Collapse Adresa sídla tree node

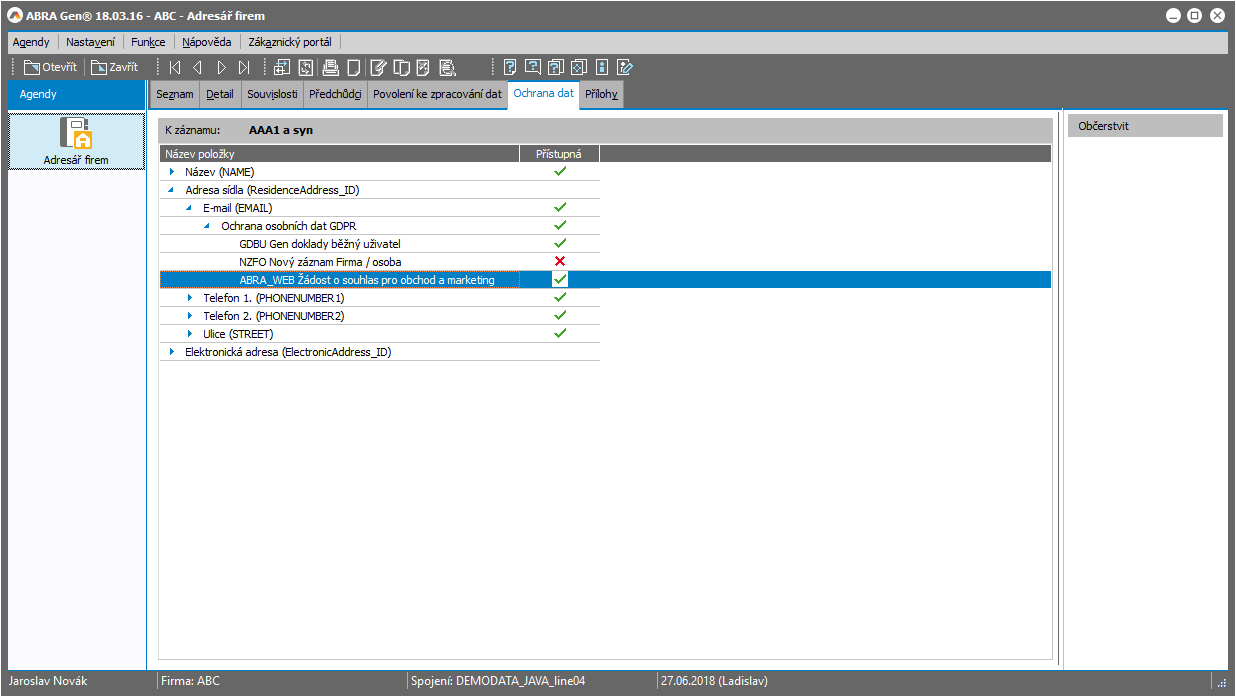[172, 190]
